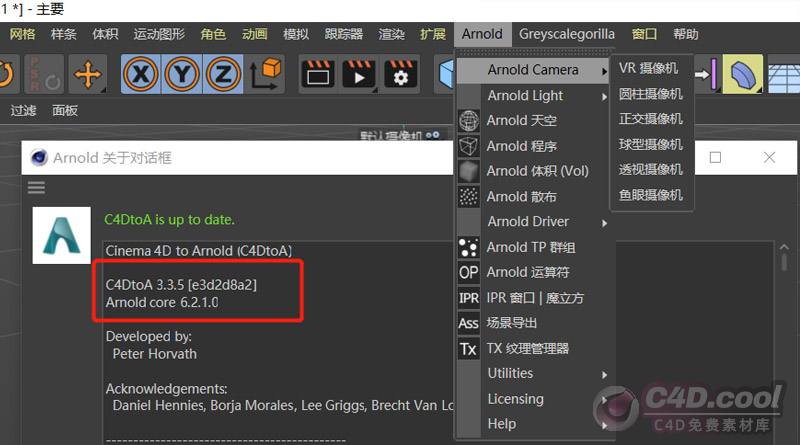The width and height of the screenshot is (800, 445).
Task: Open the 渲染 menu
Action: [391, 34]
